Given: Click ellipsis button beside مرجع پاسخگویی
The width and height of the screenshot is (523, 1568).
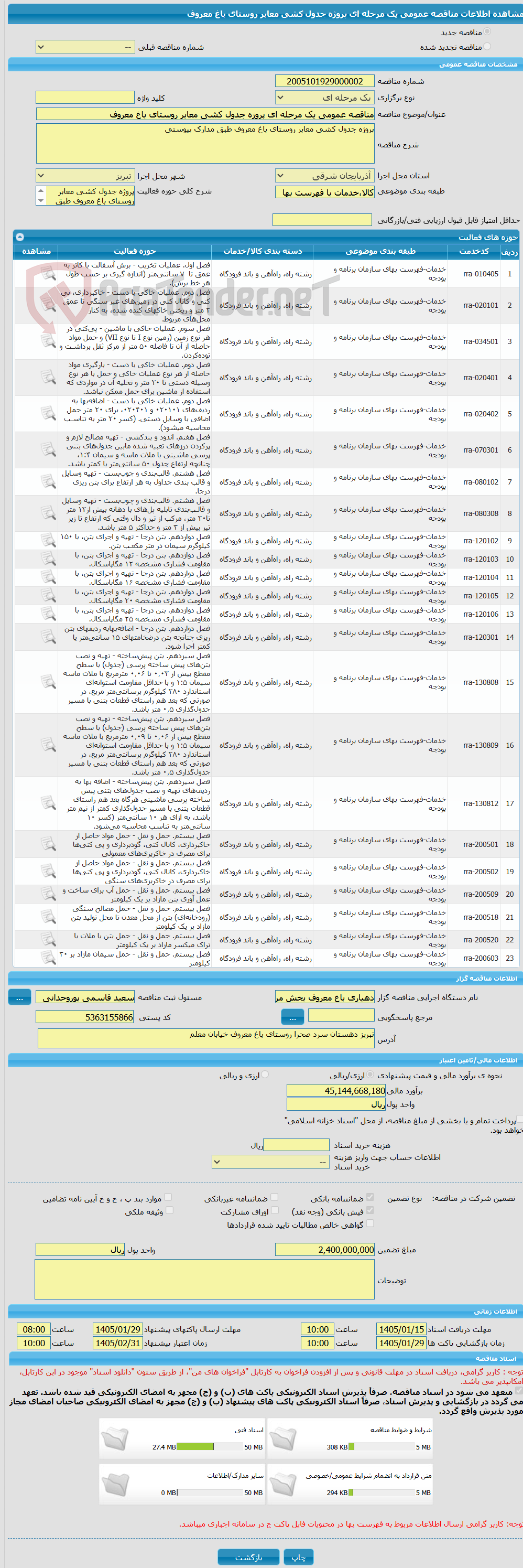Looking at the screenshot, I should tap(292, 1016).
